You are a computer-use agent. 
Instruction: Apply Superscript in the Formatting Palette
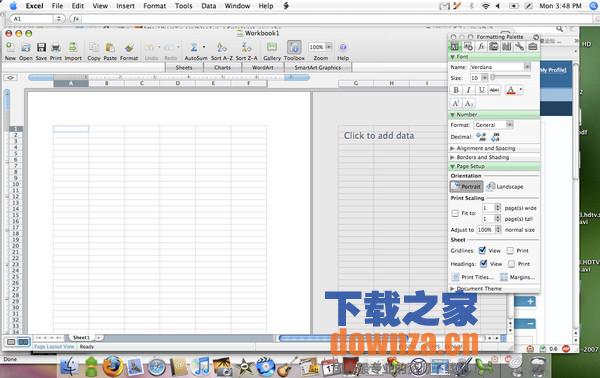point(456,103)
